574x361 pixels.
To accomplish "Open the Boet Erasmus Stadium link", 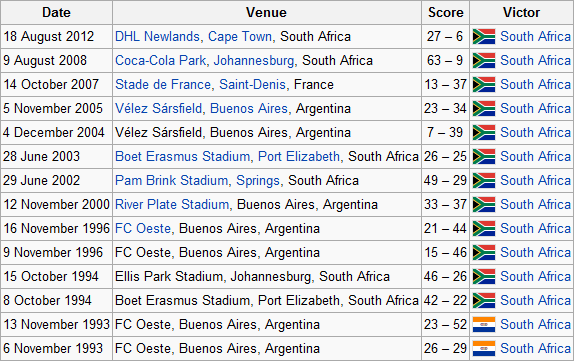I will (x=183, y=157).
